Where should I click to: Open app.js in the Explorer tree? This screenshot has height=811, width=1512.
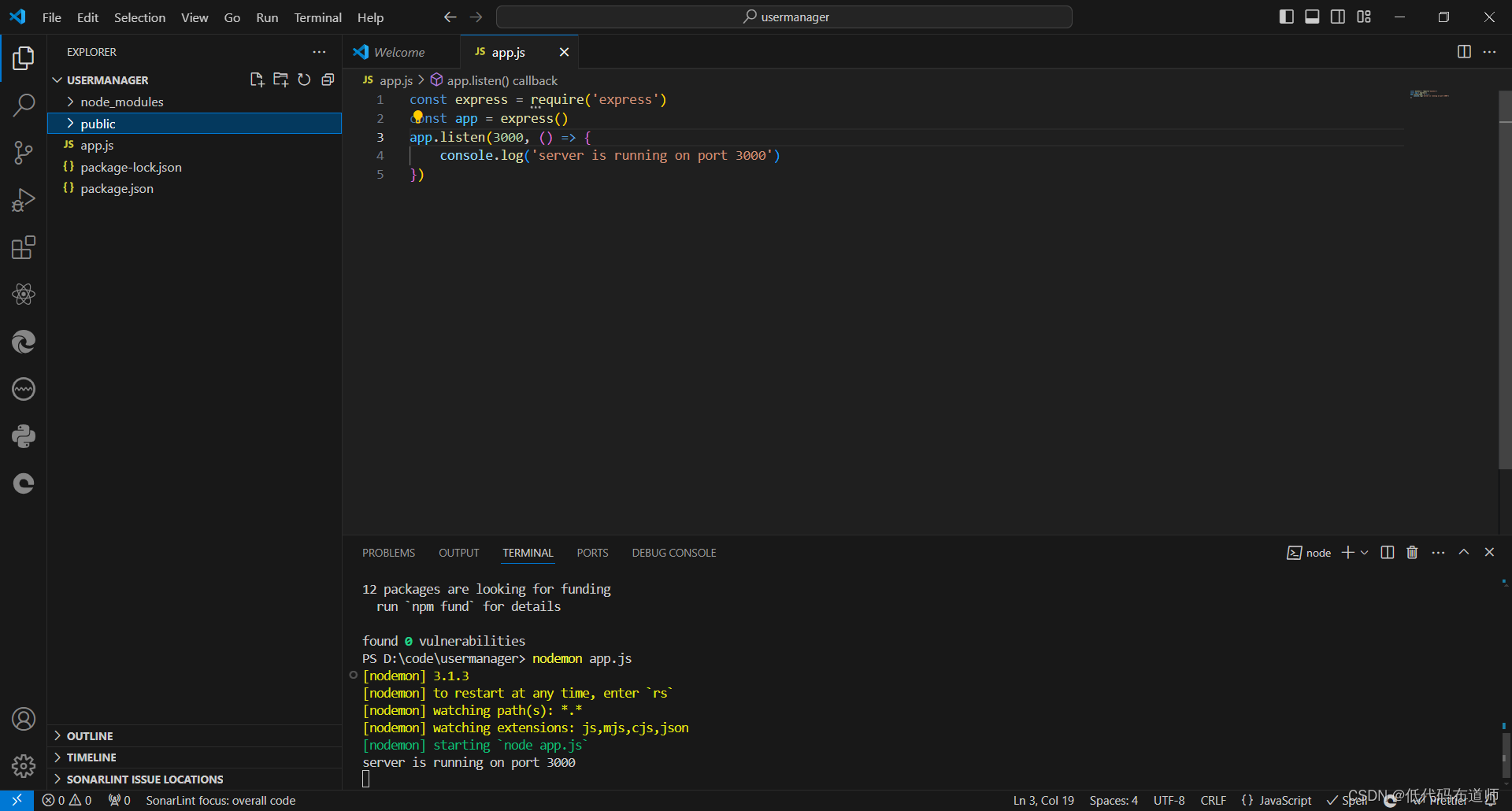(195, 145)
